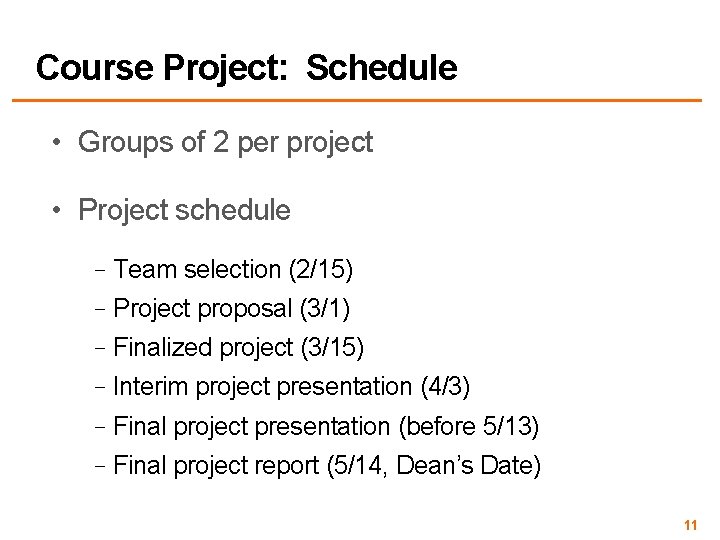The width and height of the screenshot is (720, 540).
Task: Click the bullet dot before 'Project schedule'
Action: tap(56, 211)
